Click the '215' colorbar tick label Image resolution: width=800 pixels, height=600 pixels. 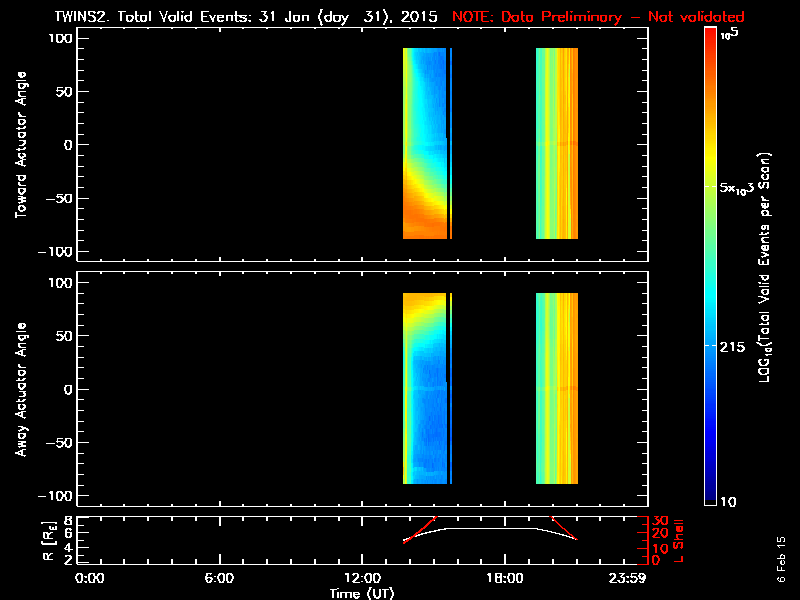[x=733, y=347]
